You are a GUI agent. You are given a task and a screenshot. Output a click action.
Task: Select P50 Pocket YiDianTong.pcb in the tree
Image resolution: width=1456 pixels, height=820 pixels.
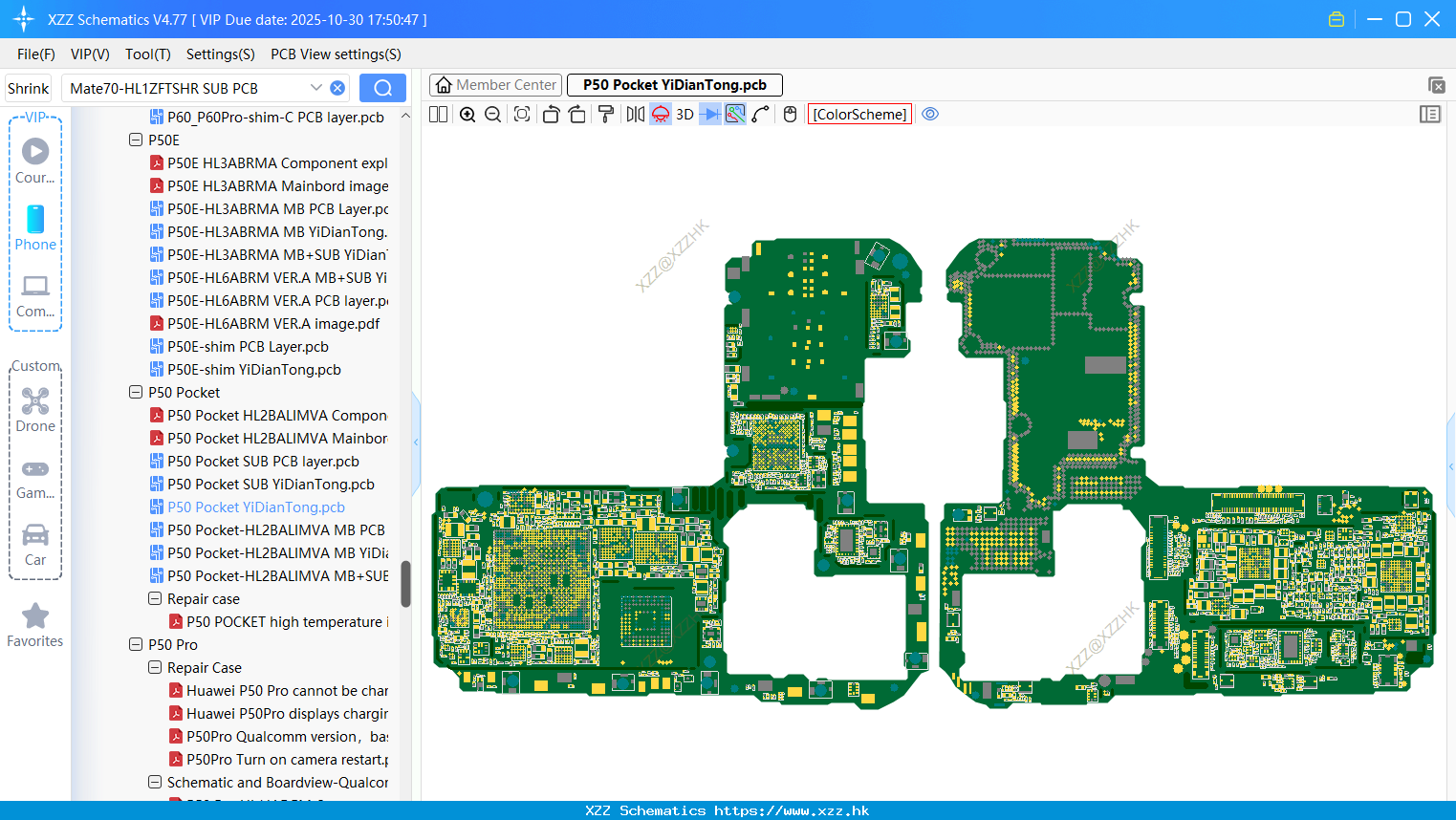coord(248,507)
